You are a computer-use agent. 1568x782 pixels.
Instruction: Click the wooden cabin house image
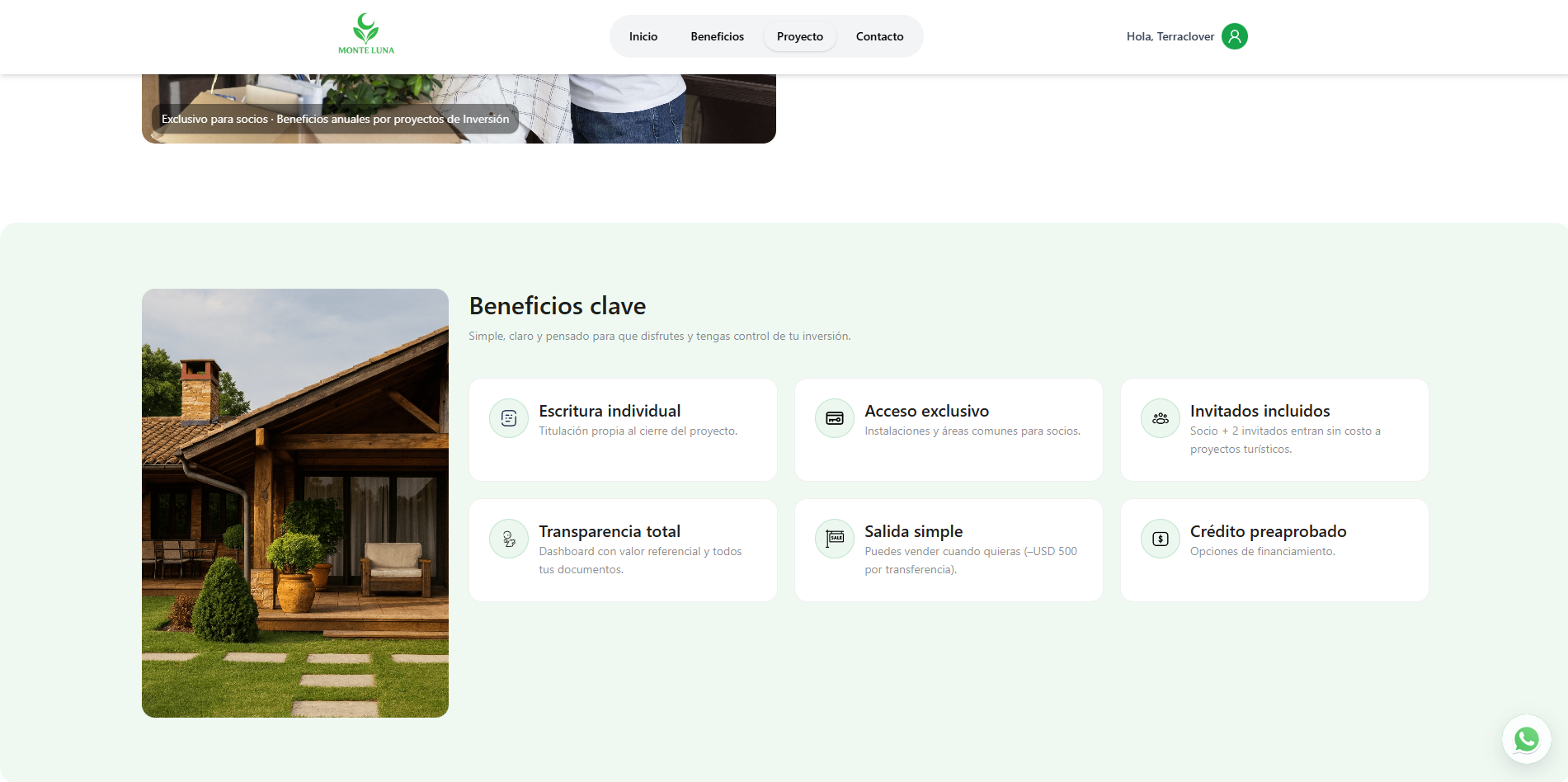[295, 502]
